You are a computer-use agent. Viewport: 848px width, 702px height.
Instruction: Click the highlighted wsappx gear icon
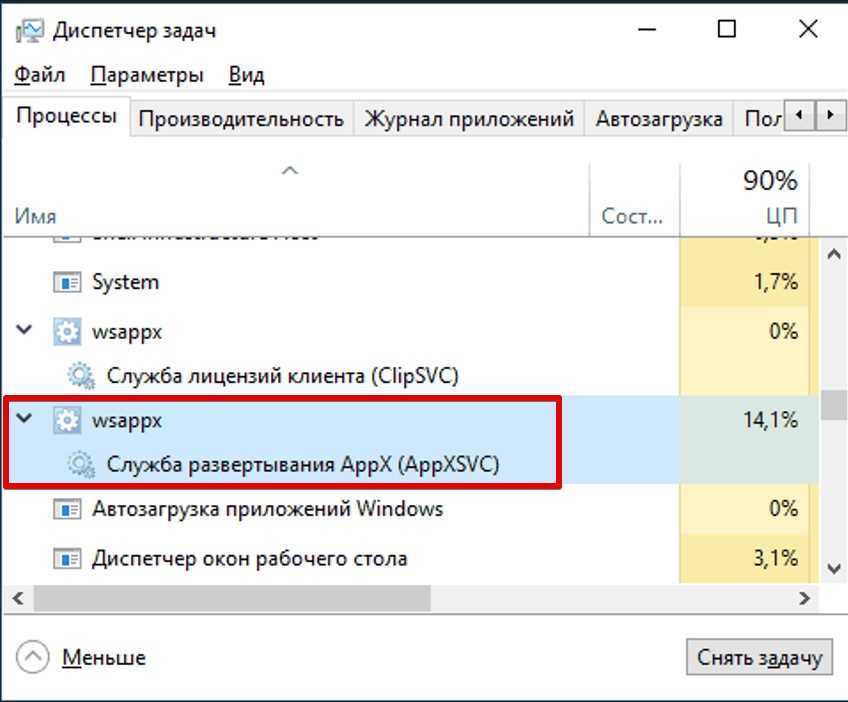click(67, 421)
